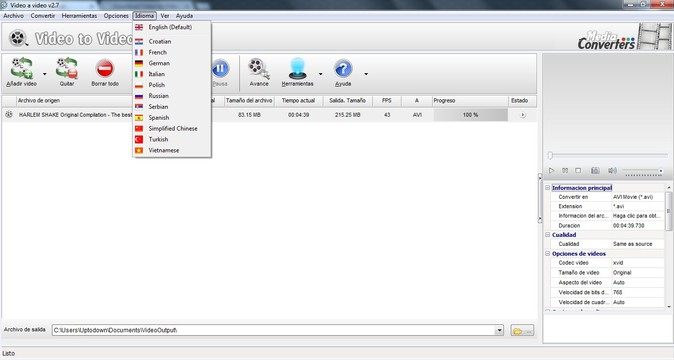Select the HARLEM SHAKE file row
The image size is (674, 360).
[269, 115]
